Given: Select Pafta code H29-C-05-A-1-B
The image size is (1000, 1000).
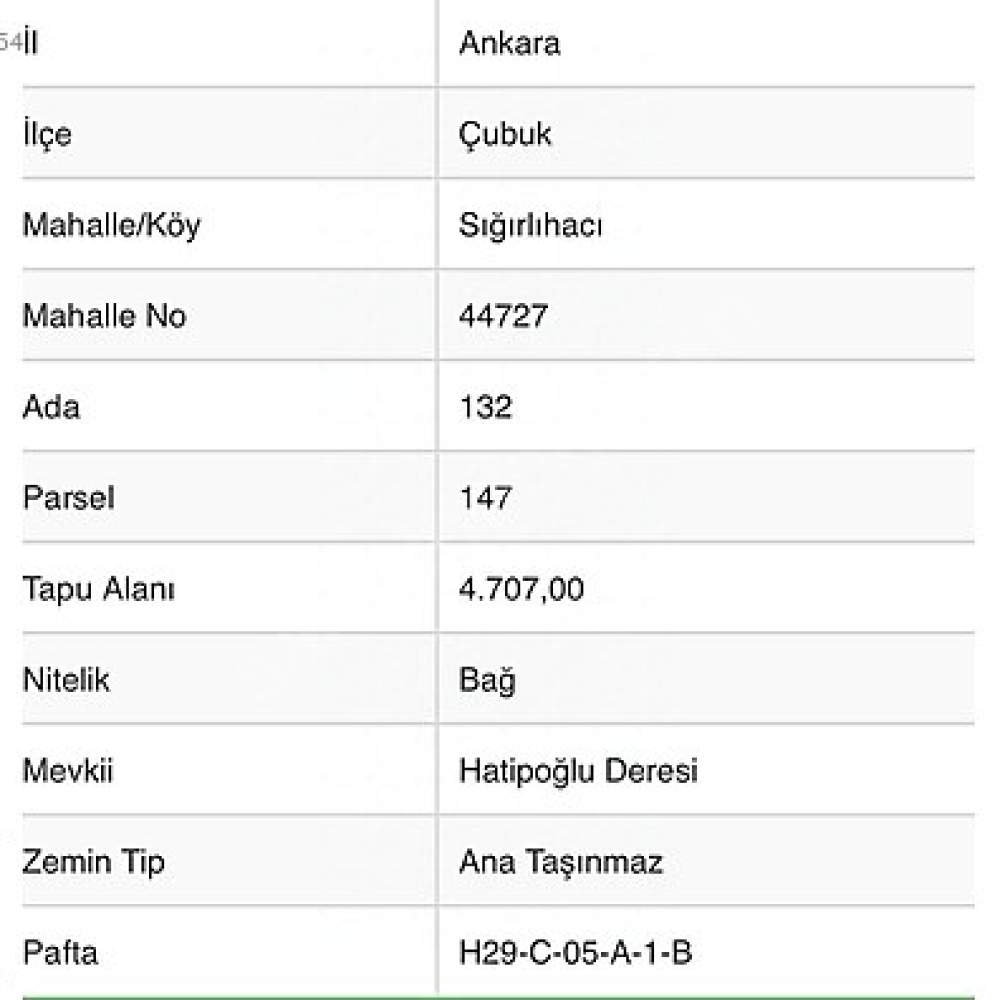Looking at the screenshot, I should point(576,953).
